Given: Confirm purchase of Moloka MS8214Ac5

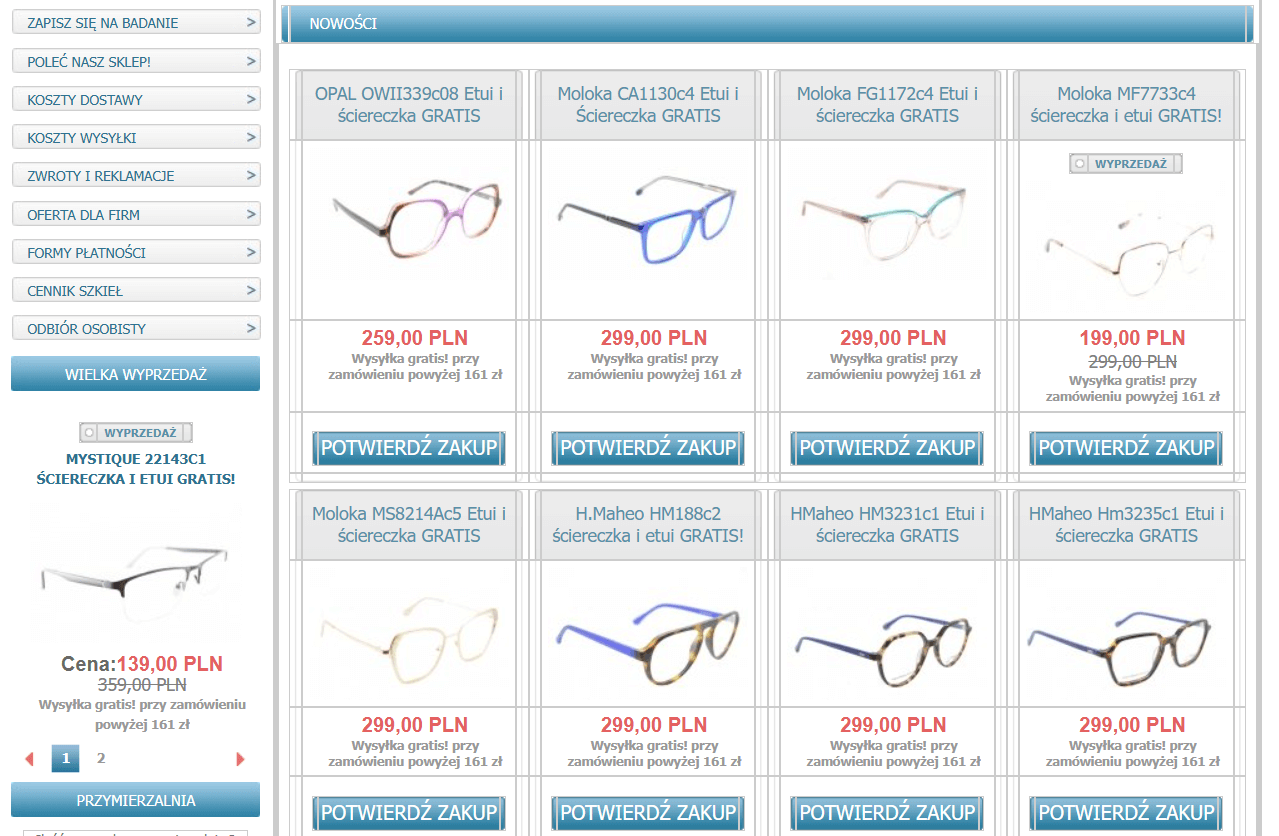Looking at the screenshot, I should pos(409,813).
